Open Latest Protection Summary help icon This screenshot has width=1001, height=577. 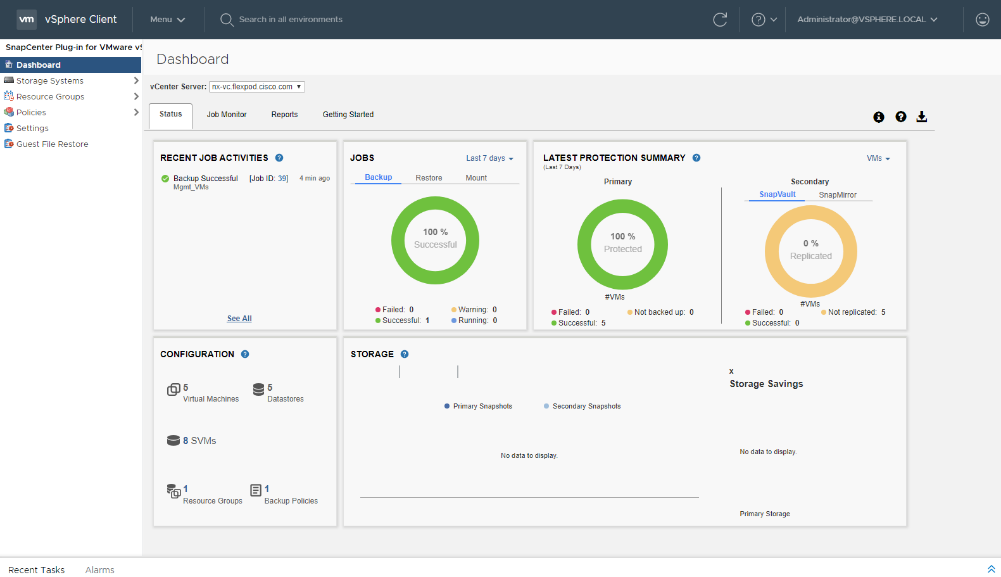pos(696,158)
